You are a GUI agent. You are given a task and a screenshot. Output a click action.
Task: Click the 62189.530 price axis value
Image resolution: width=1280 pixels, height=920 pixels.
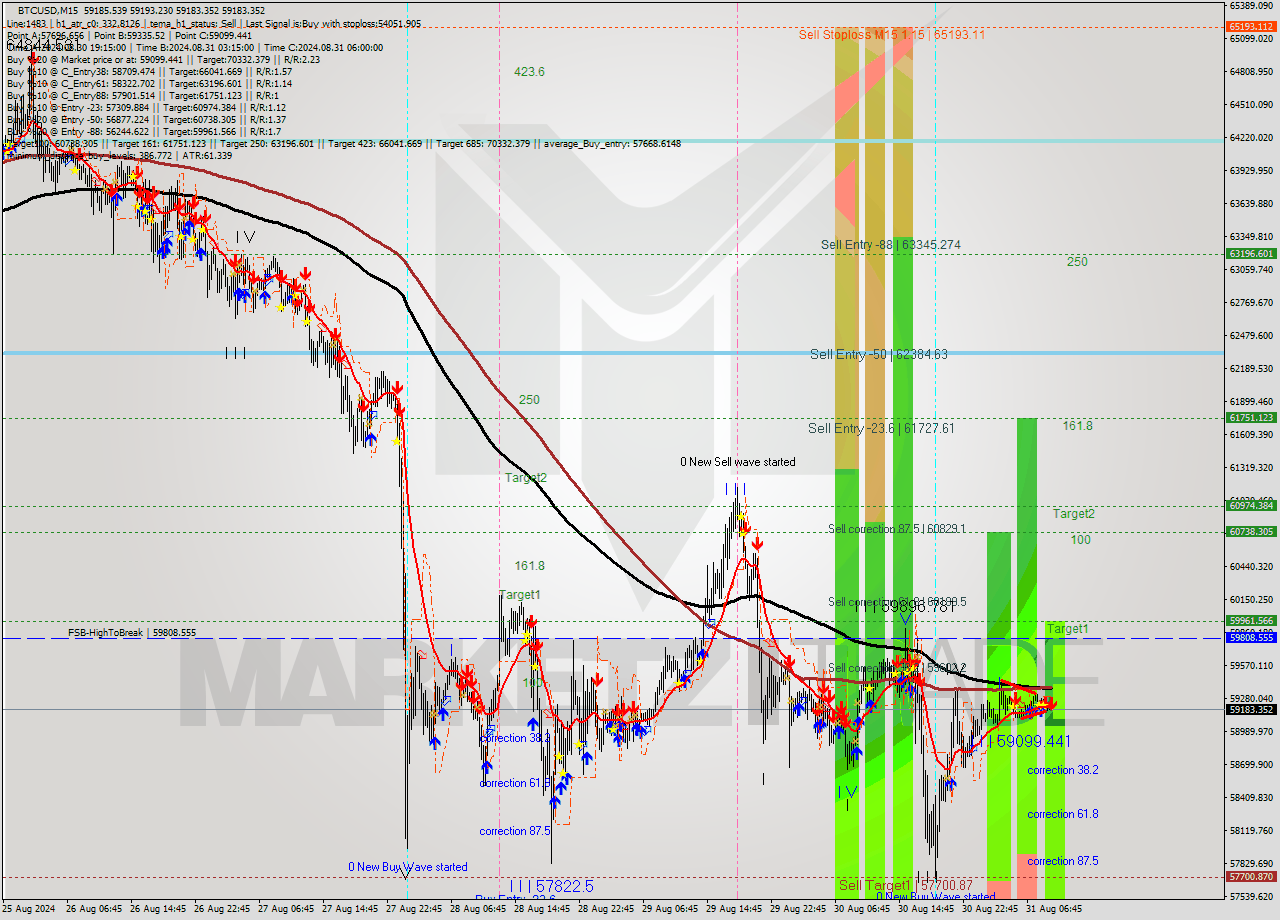(x=1251, y=368)
